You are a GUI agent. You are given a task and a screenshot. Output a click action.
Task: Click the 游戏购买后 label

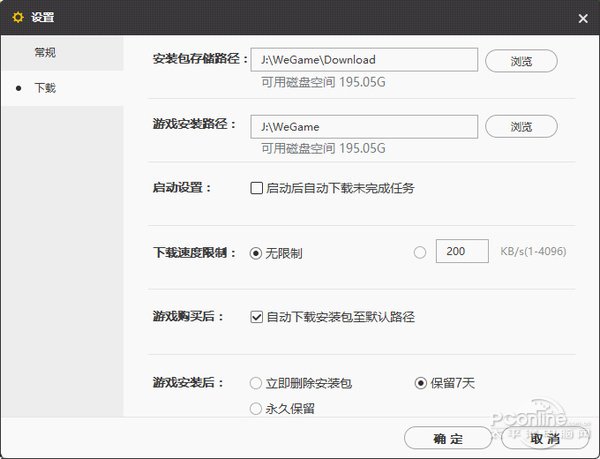click(x=188, y=316)
